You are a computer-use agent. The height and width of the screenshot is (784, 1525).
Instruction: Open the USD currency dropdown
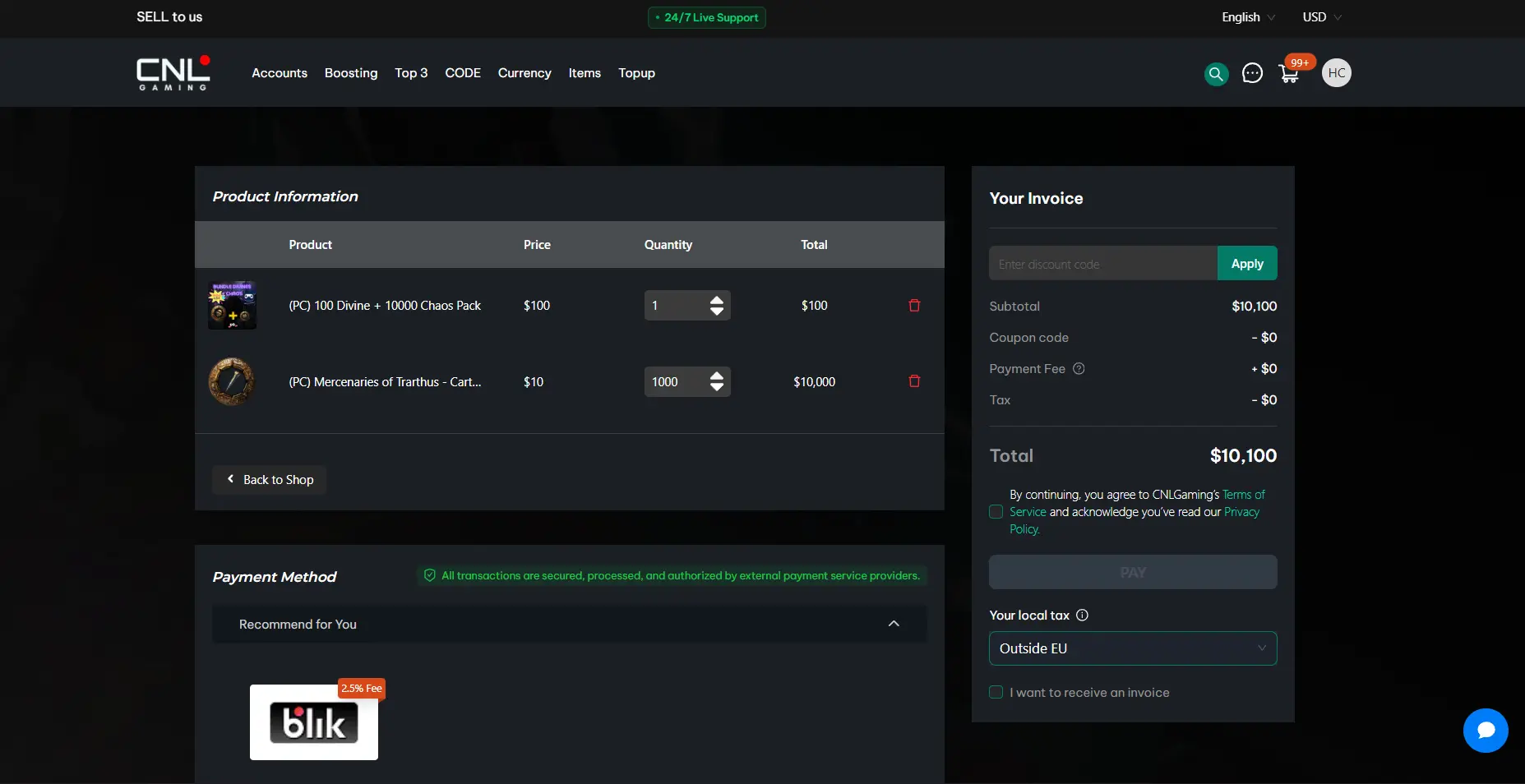point(1321,17)
